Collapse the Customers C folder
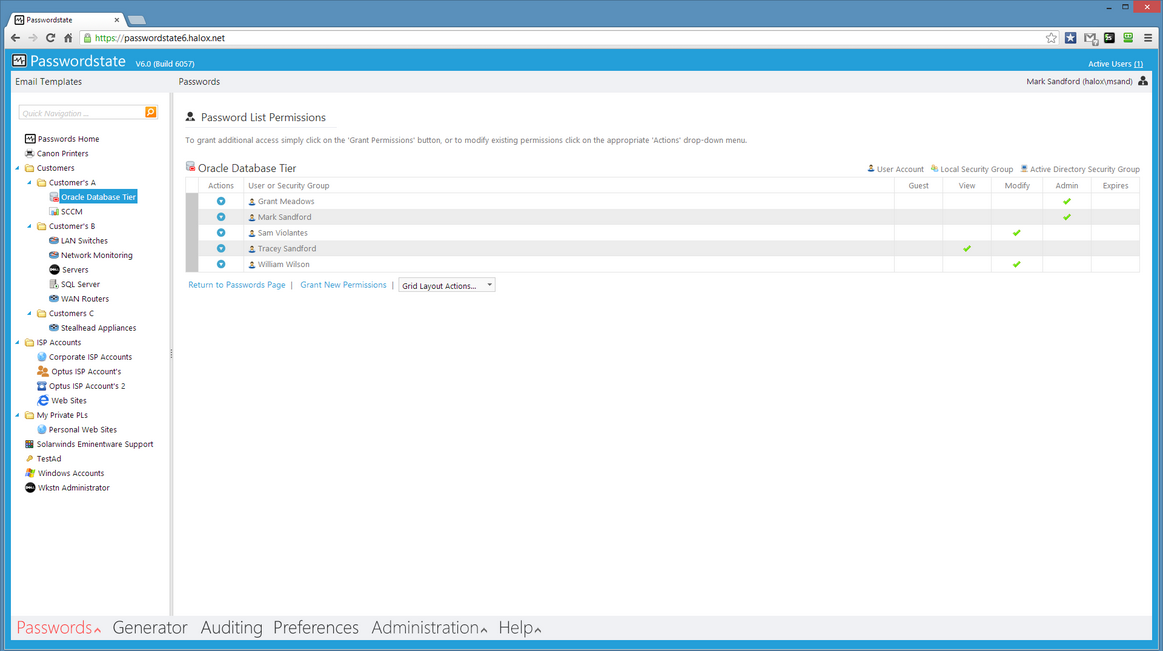The width and height of the screenshot is (1163, 651). pyautogui.click(x=30, y=314)
